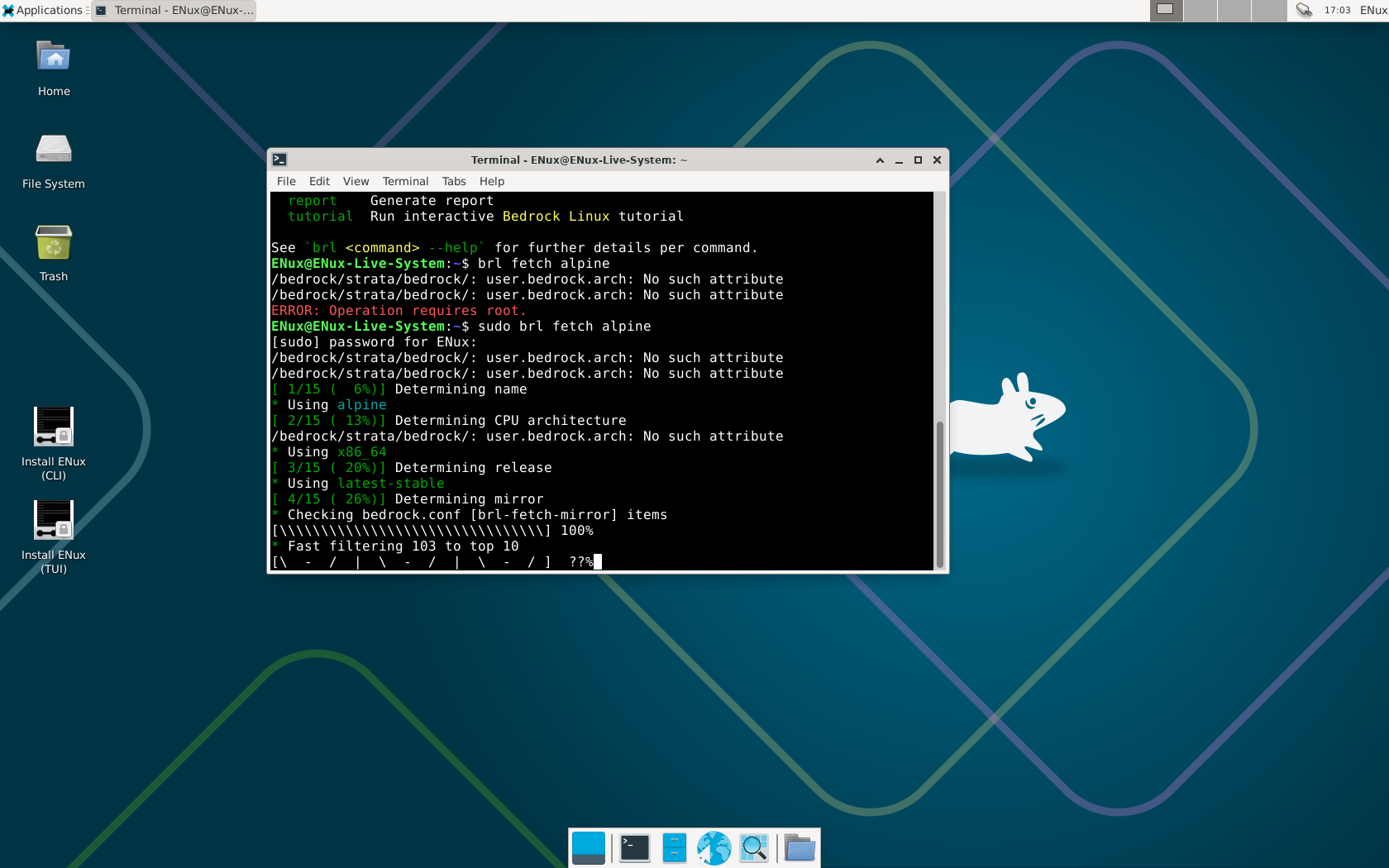Open the Help menu in terminal
The image size is (1389, 868).
coord(492,181)
